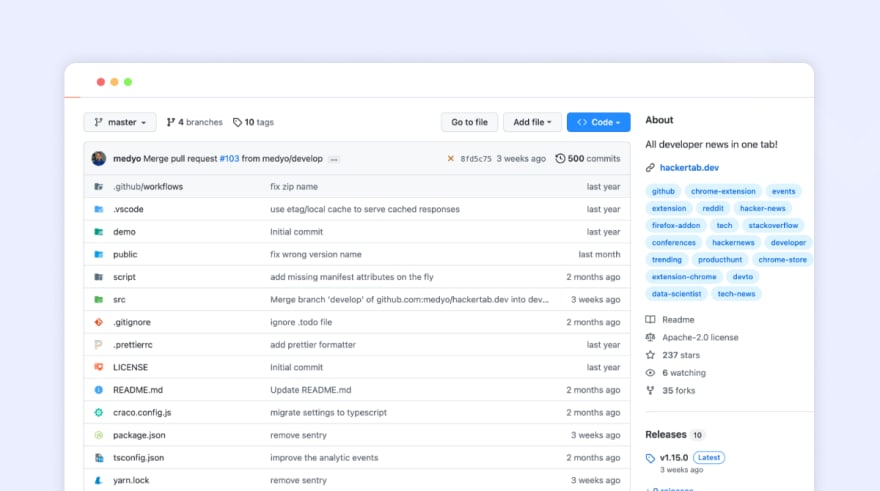Open 'improve the analytic events' commit message
This screenshot has height=491, width=880.
click(x=324, y=458)
